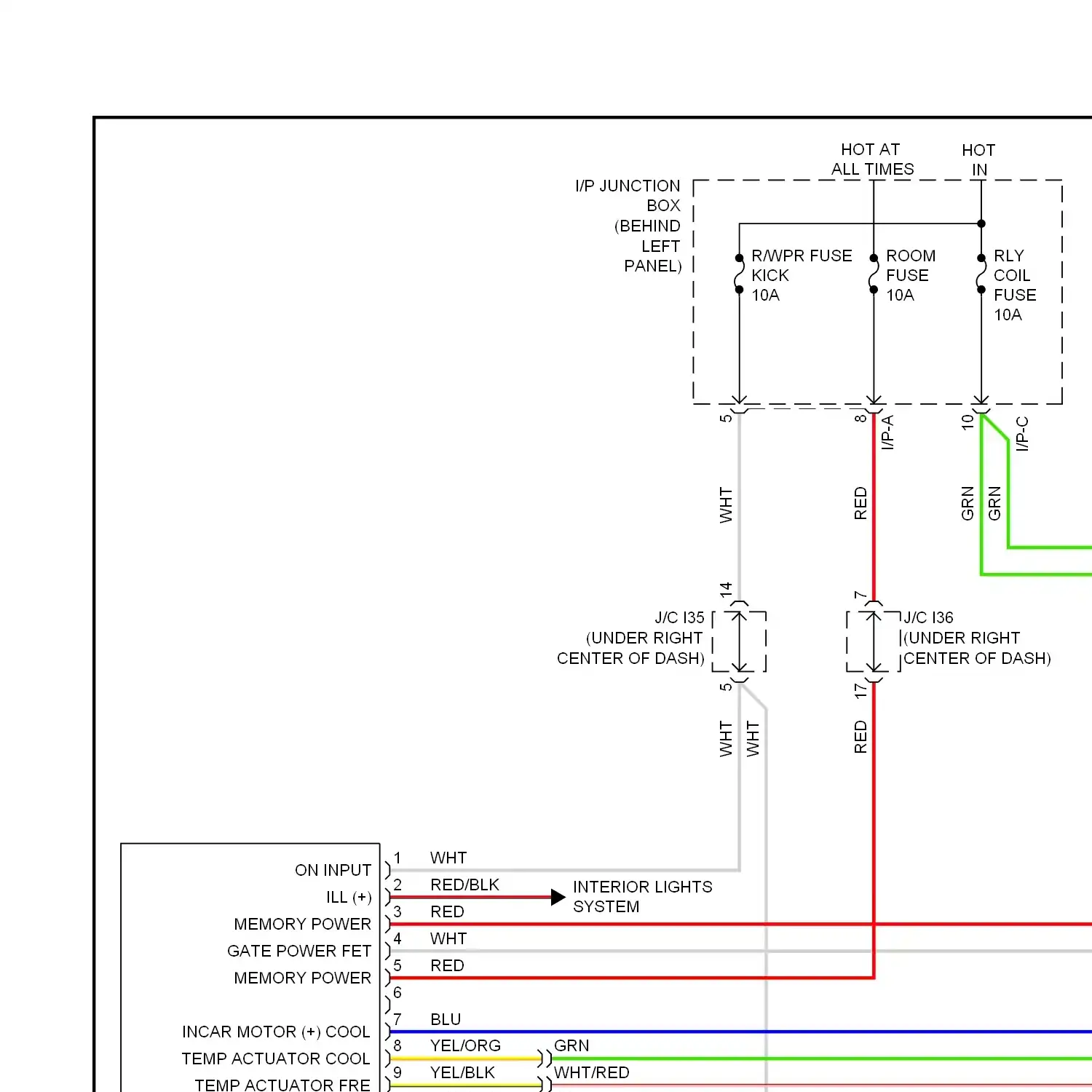Select the BLU wire label at pin 7
The height and width of the screenshot is (1092, 1092).
click(446, 1019)
